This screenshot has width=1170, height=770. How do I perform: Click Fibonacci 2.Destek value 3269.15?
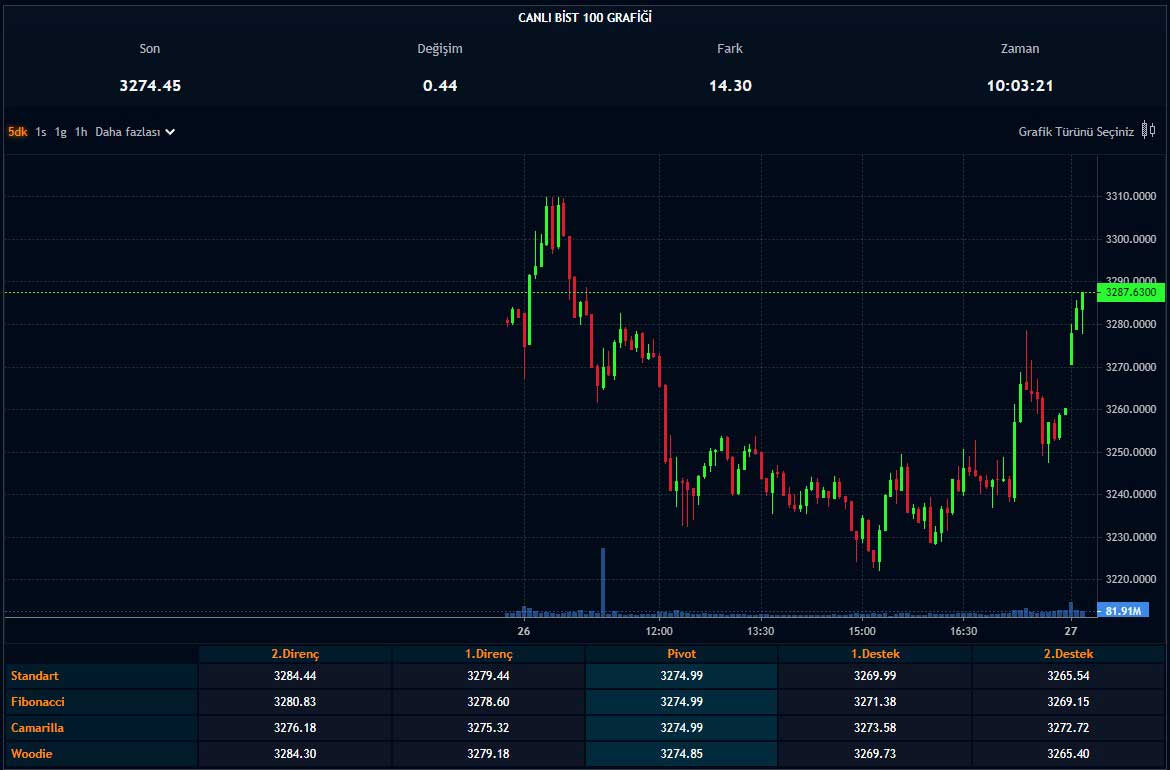tap(1069, 702)
